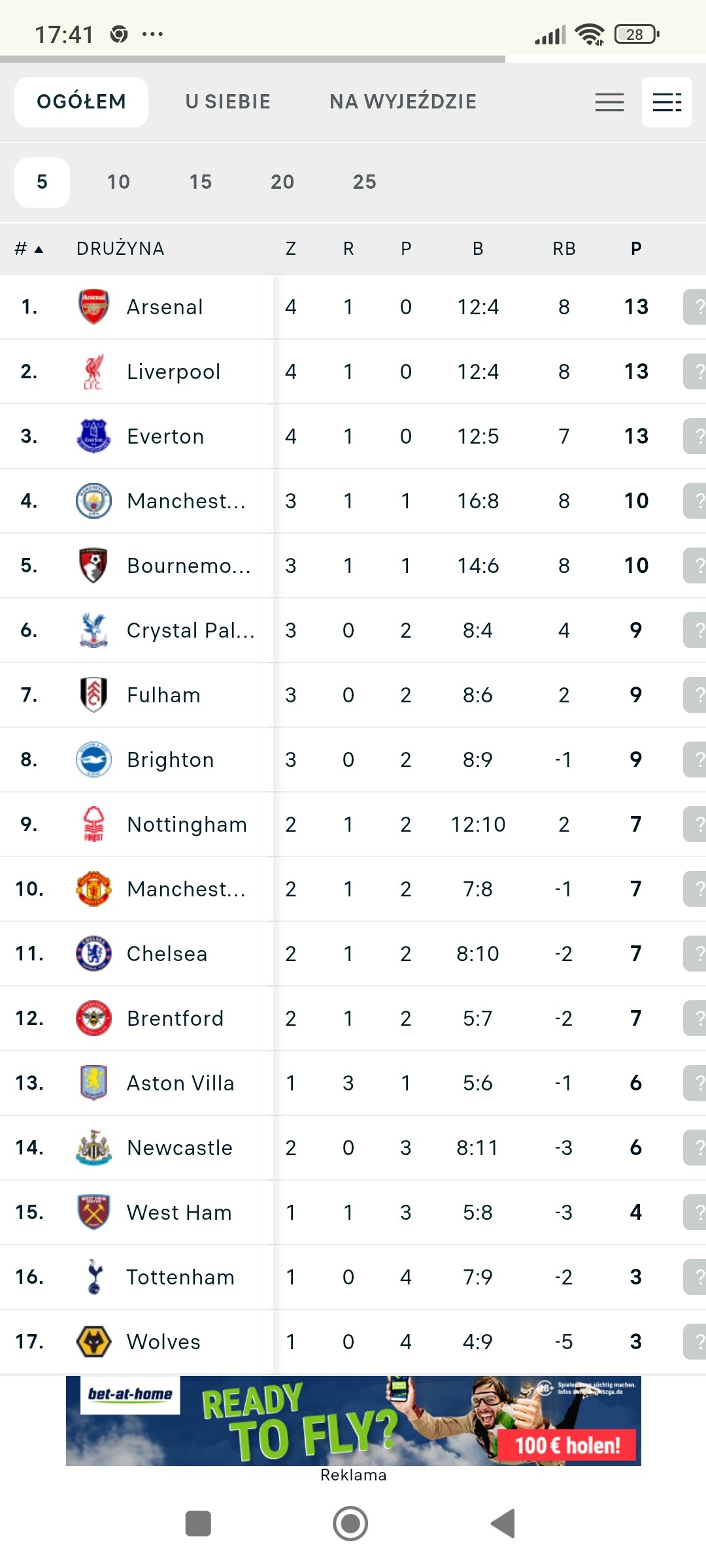Open the NA WYJEŹDZIE tab
This screenshot has width=706, height=1568.
click(x=403, y=102)
